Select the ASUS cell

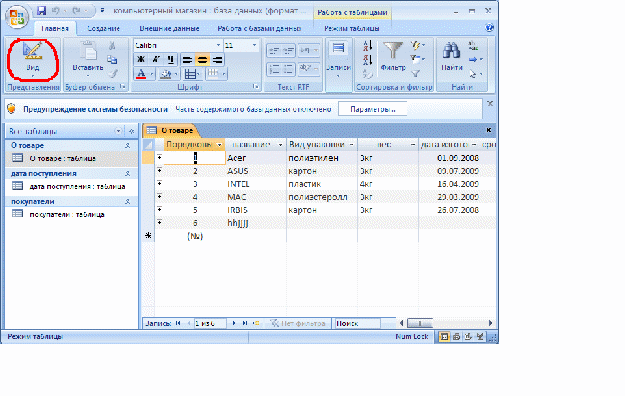point(256,171)
